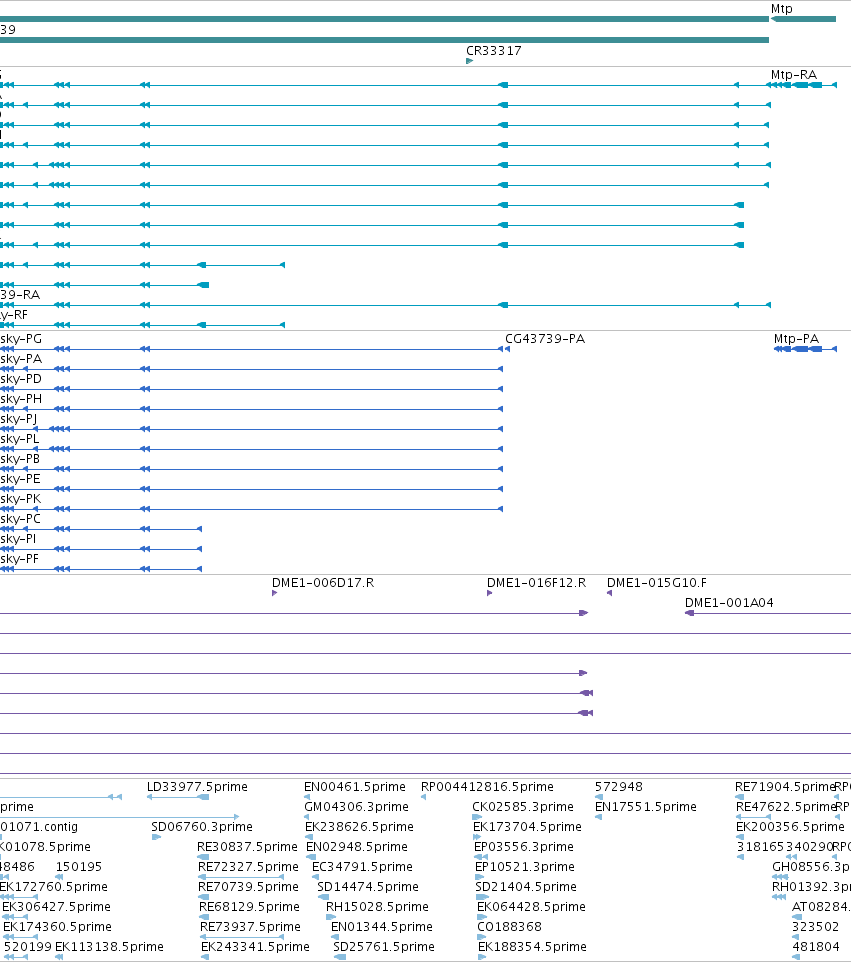This screenshot has width=851, height=962.
Task: Select the GM04306.3prime label
Action: click(356, 807)
